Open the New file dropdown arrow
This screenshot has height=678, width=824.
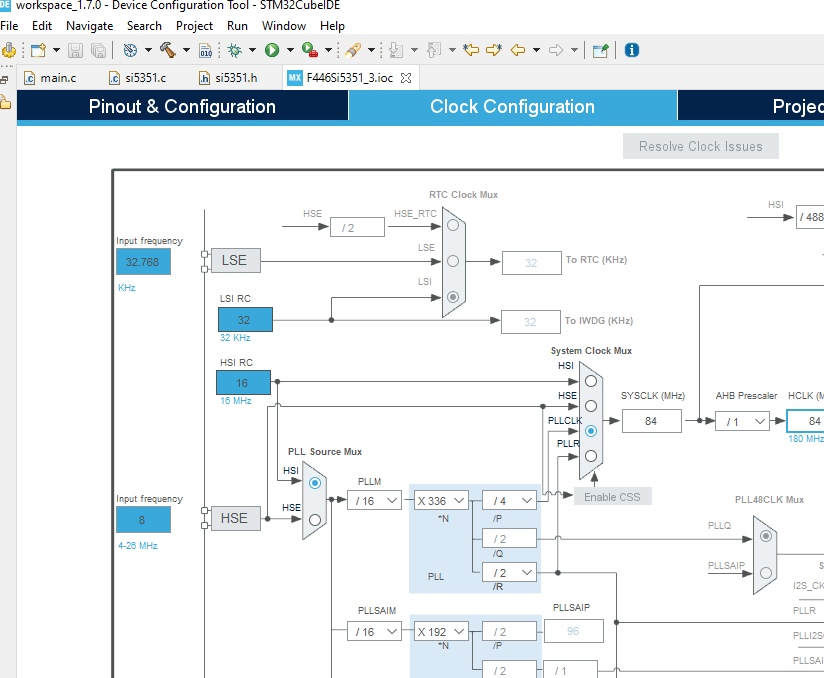pos(56,50)
